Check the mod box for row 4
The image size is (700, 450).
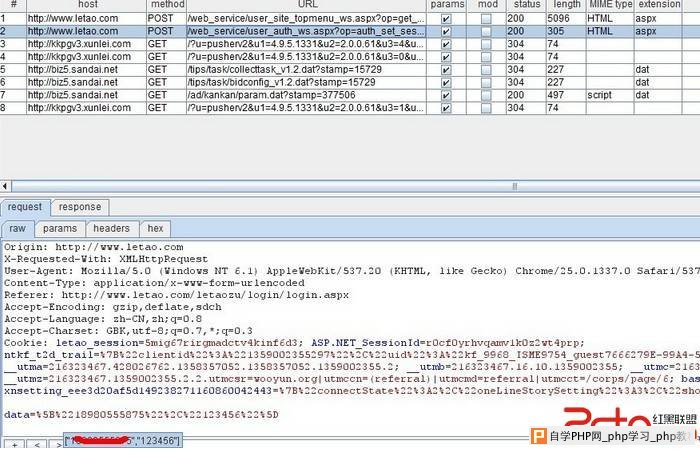pyautogui.click(x=486, y=57)
